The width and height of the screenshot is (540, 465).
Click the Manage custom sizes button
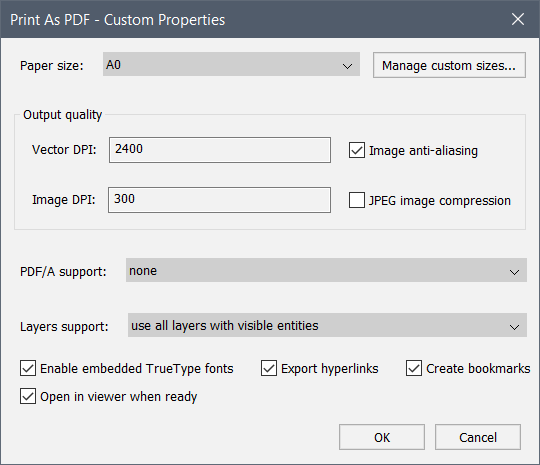click(x=449, y=65)
